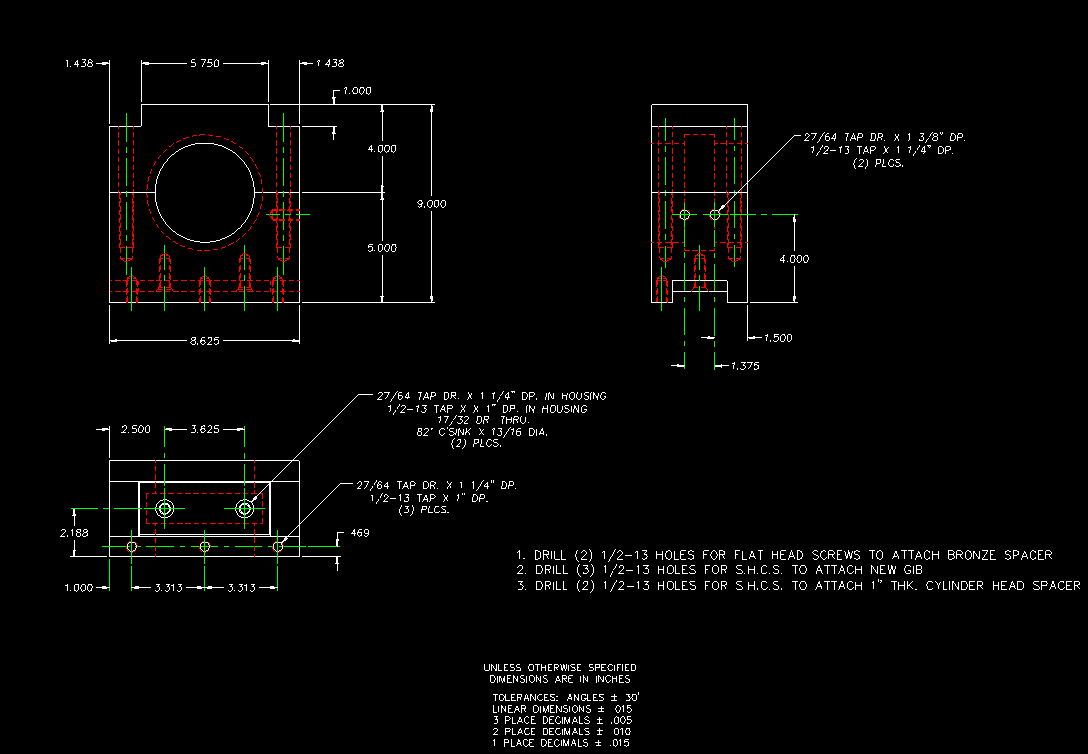Select '2 PLACE DECIMALS ± .010' line

point(562,731)
